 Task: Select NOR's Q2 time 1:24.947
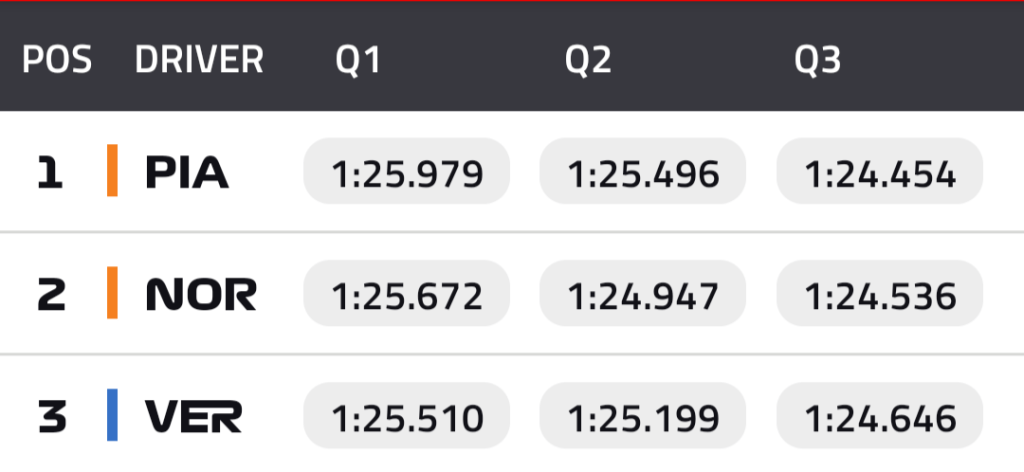[643, 294]
